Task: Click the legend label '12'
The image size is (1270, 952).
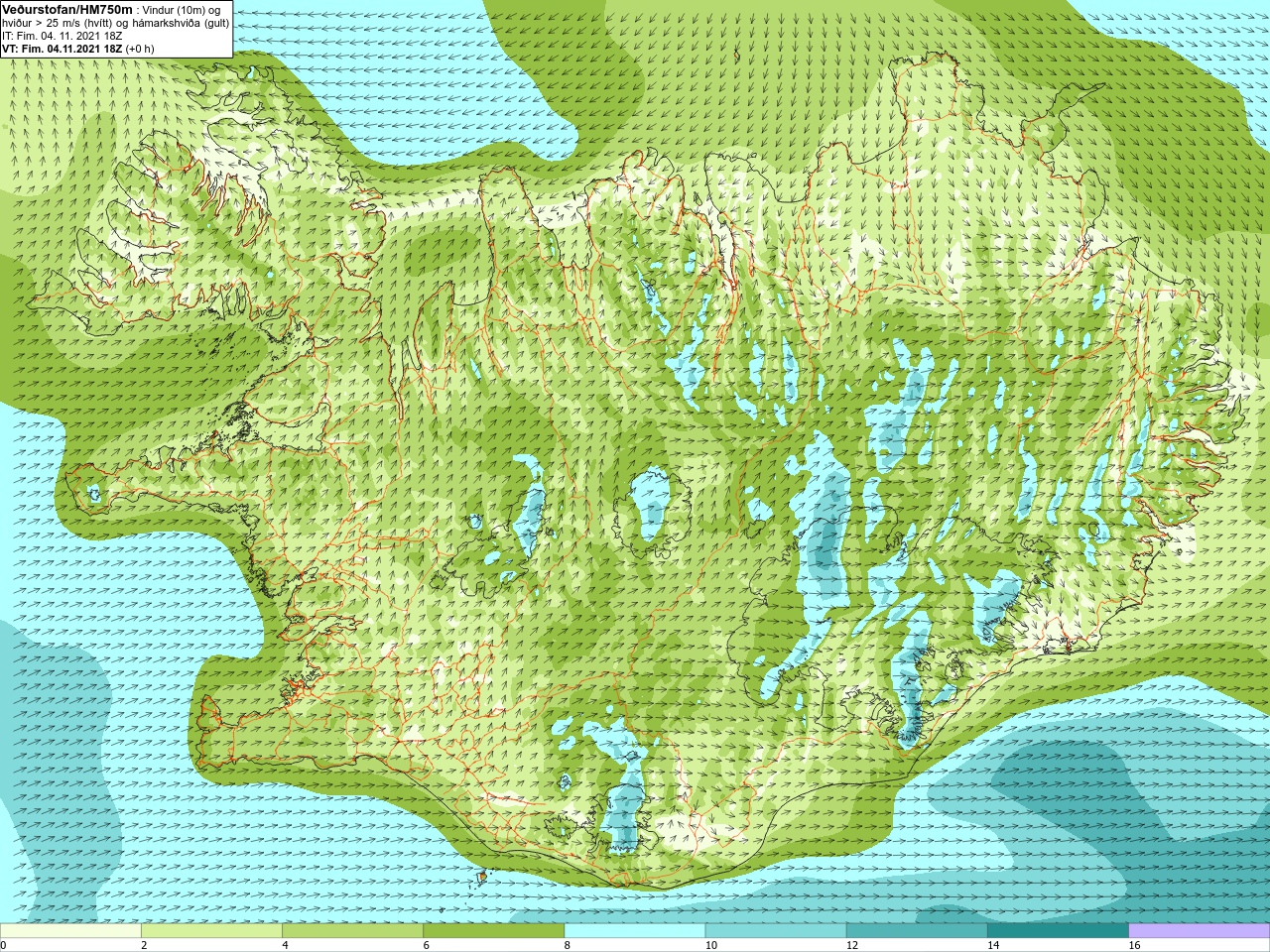Action: coord(852,945)
